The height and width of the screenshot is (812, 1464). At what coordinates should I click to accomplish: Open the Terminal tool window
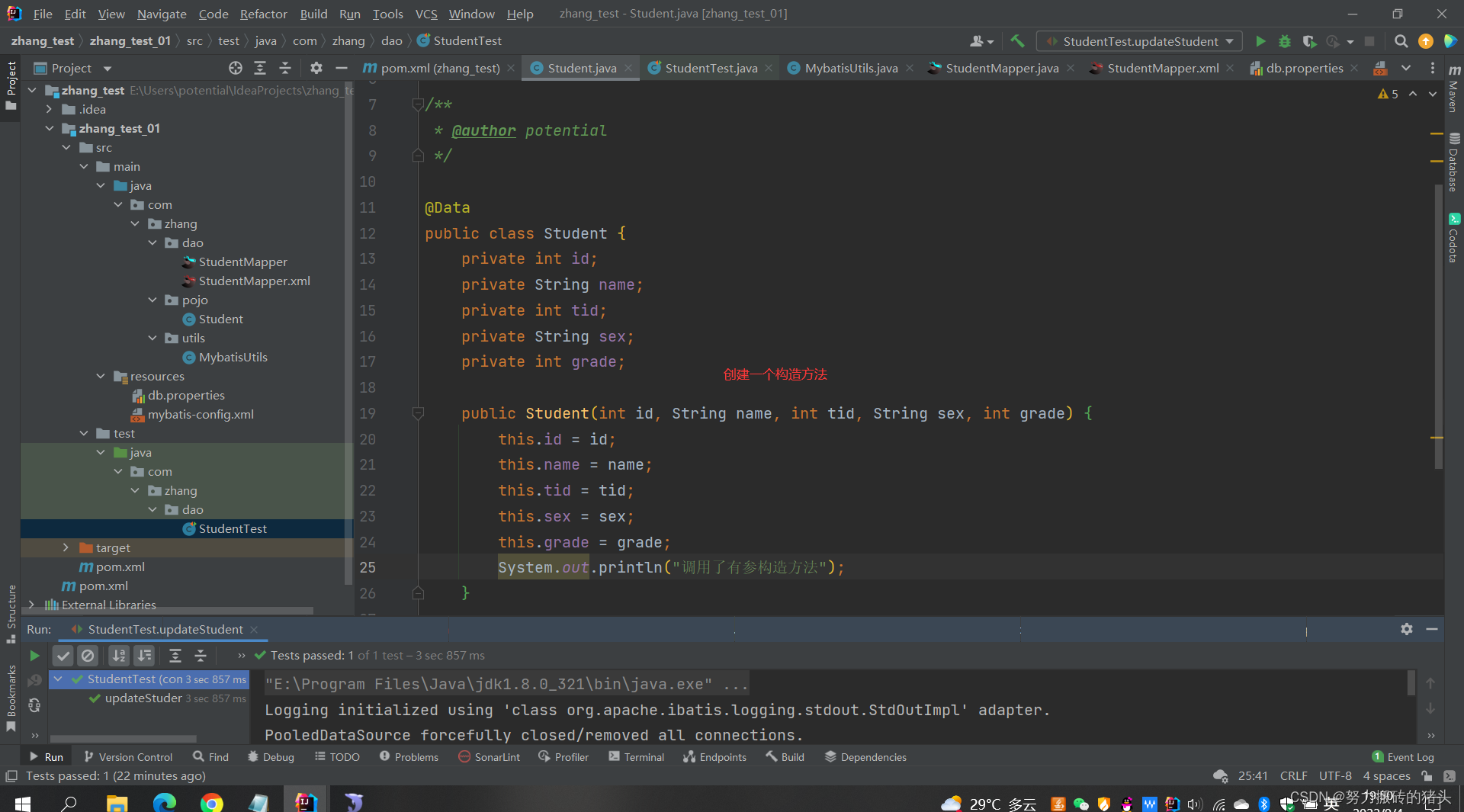636,757
